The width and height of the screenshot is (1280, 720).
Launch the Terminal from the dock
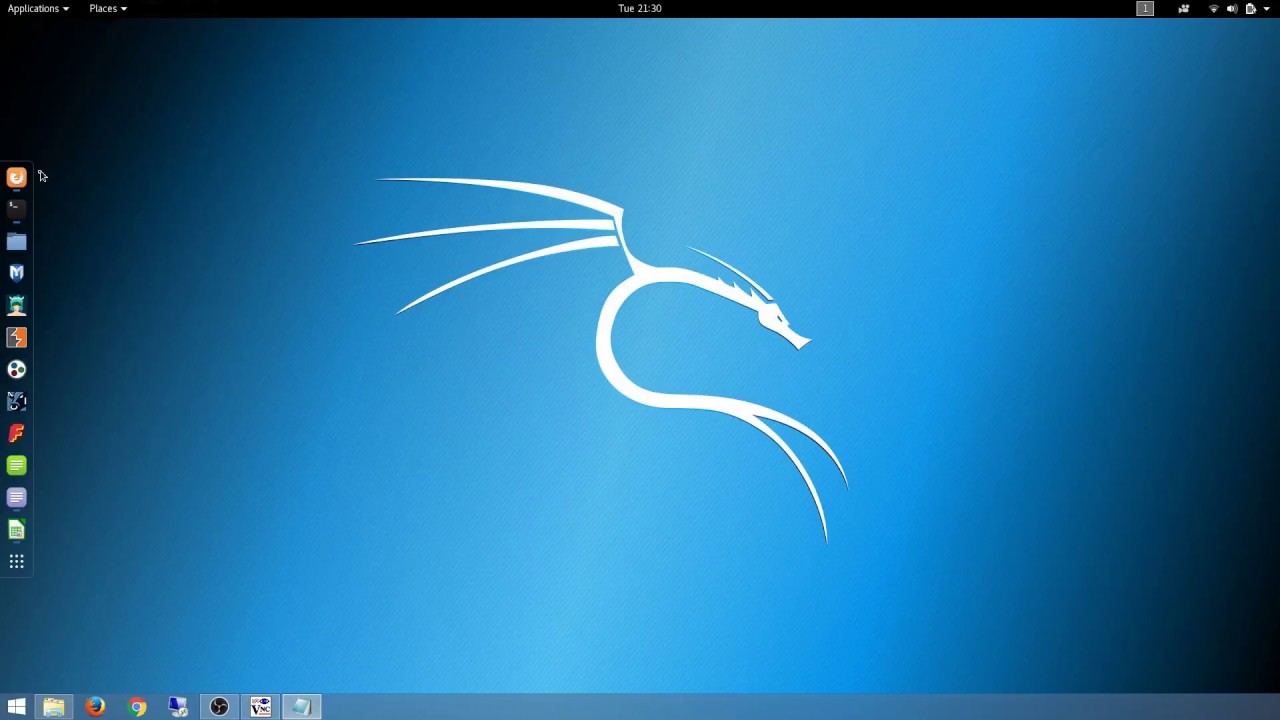click(x=16, y=209)
